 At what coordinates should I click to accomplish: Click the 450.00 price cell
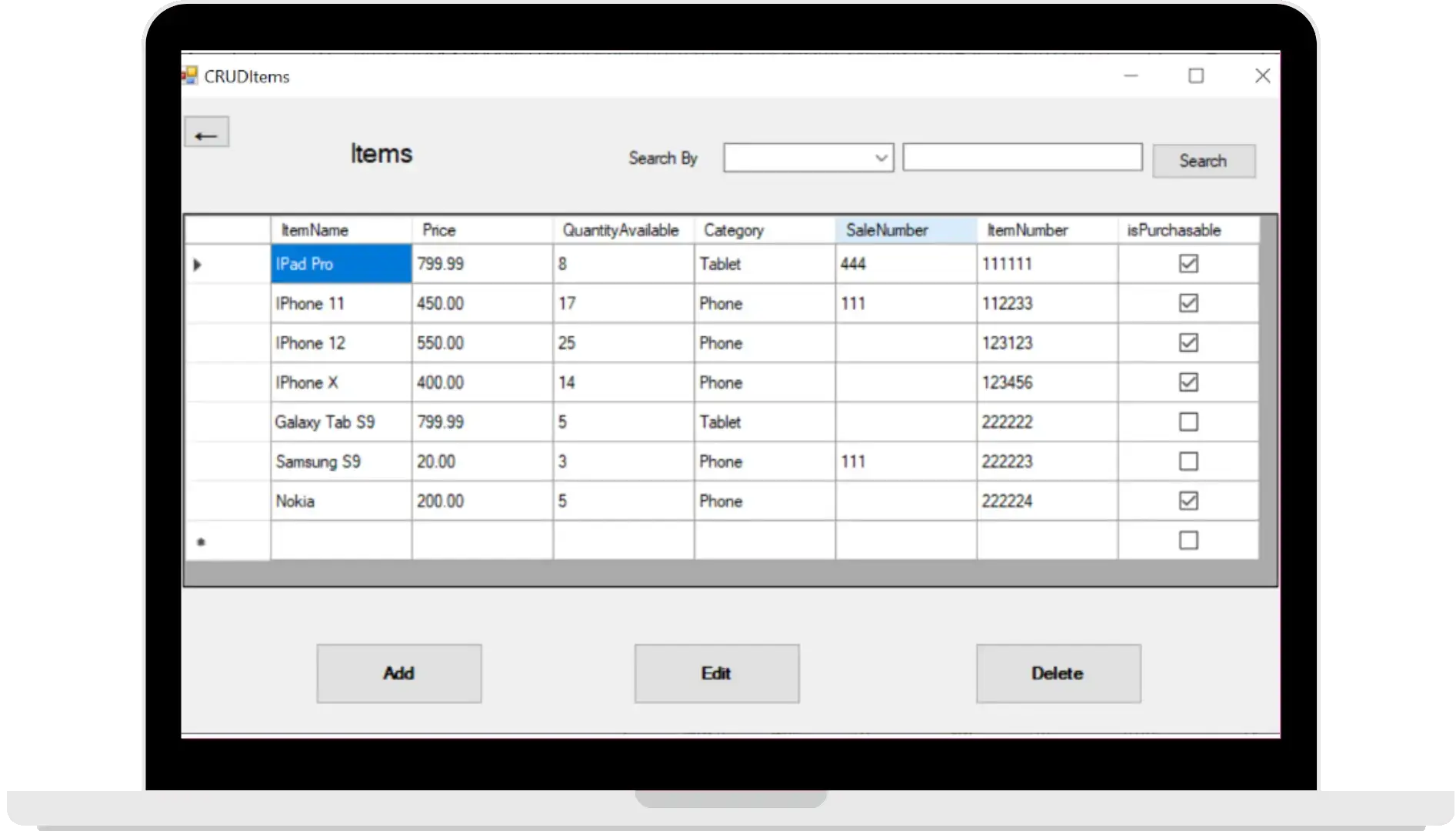pos(482,303)
